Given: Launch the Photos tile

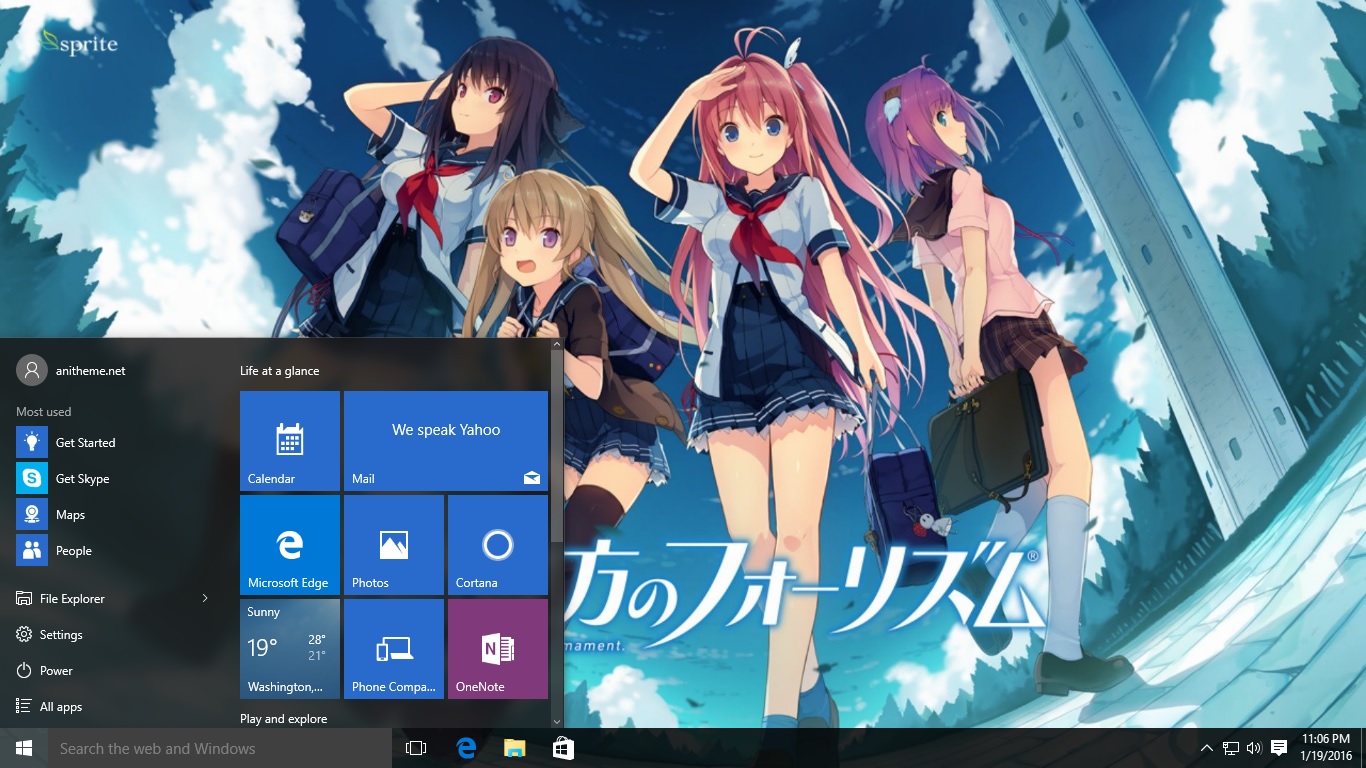Looking at the screenshot, I should pyautogui.click(x=394, y=545).
